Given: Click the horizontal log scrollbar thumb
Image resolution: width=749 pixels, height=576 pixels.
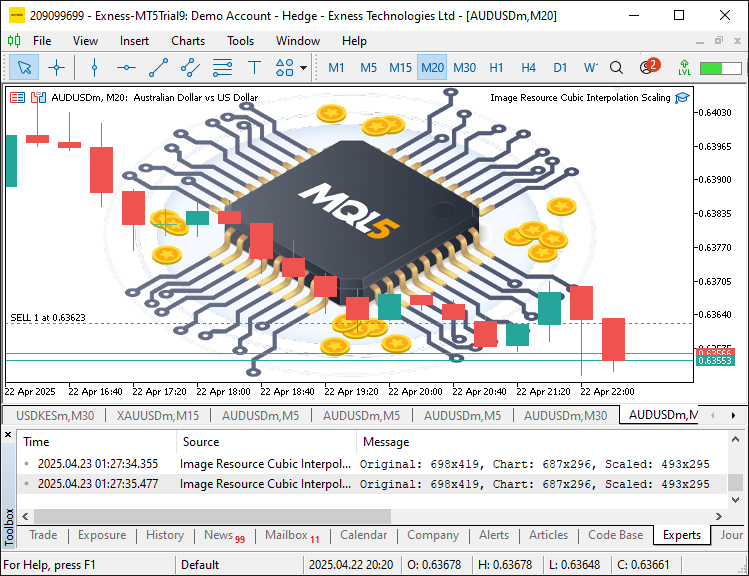Looking at the screenshot, I should coord(212,516).
